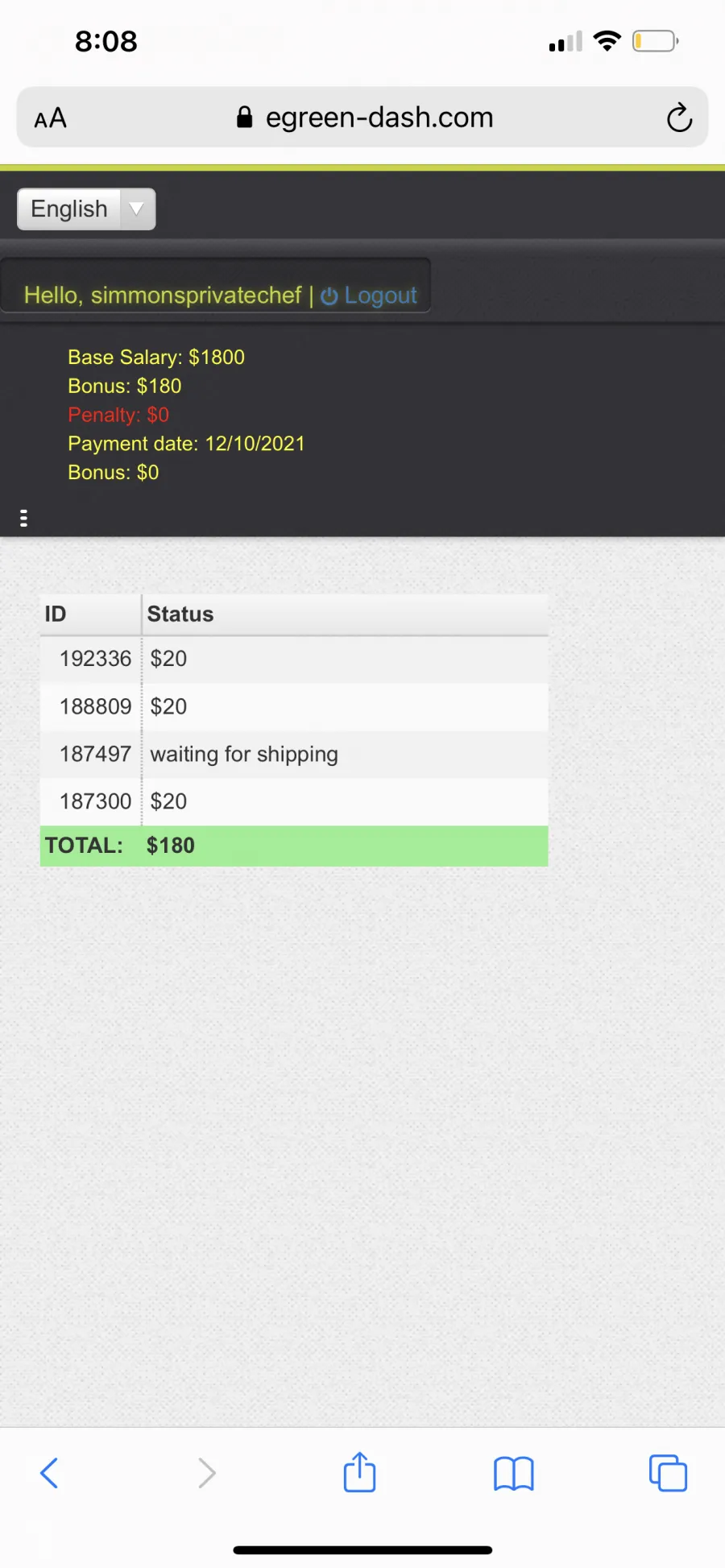This screenshot has width=725, height=1568.
Task: Tap the power icon beside Logout
Action: coord(329,296)
